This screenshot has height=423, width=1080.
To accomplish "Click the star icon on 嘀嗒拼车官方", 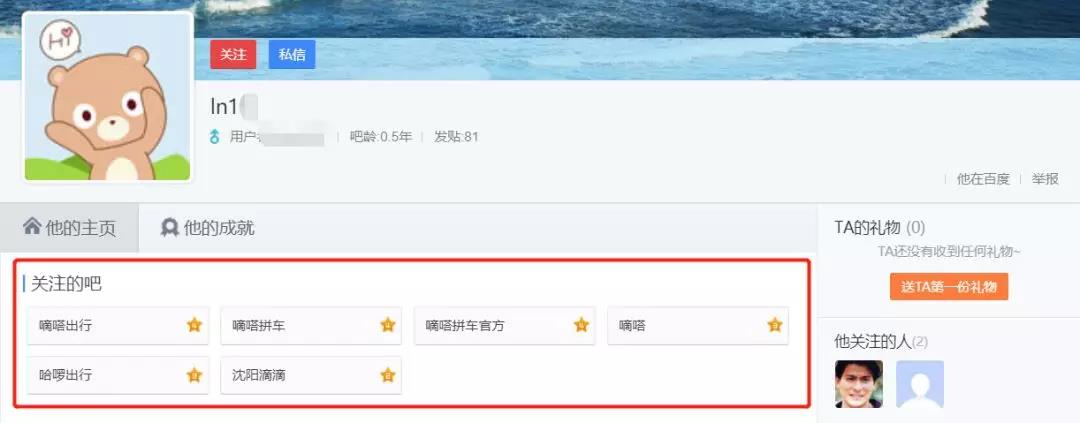I will coord(581,325).
